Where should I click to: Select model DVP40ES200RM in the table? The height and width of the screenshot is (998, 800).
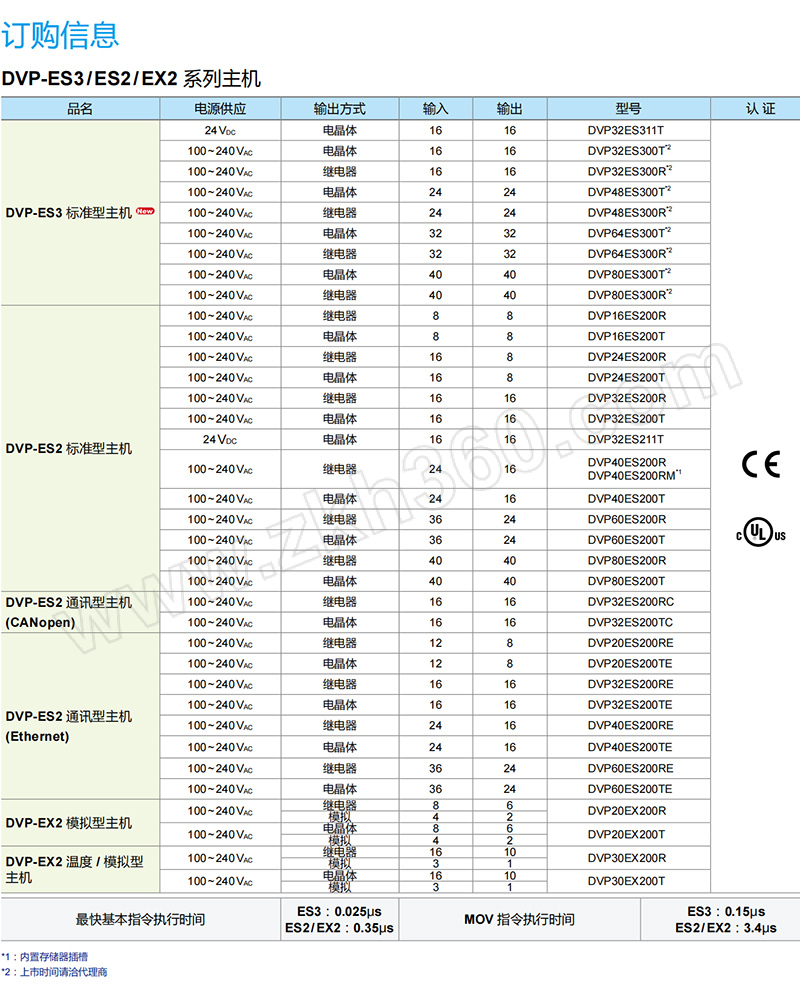click(x=631, y=475)
